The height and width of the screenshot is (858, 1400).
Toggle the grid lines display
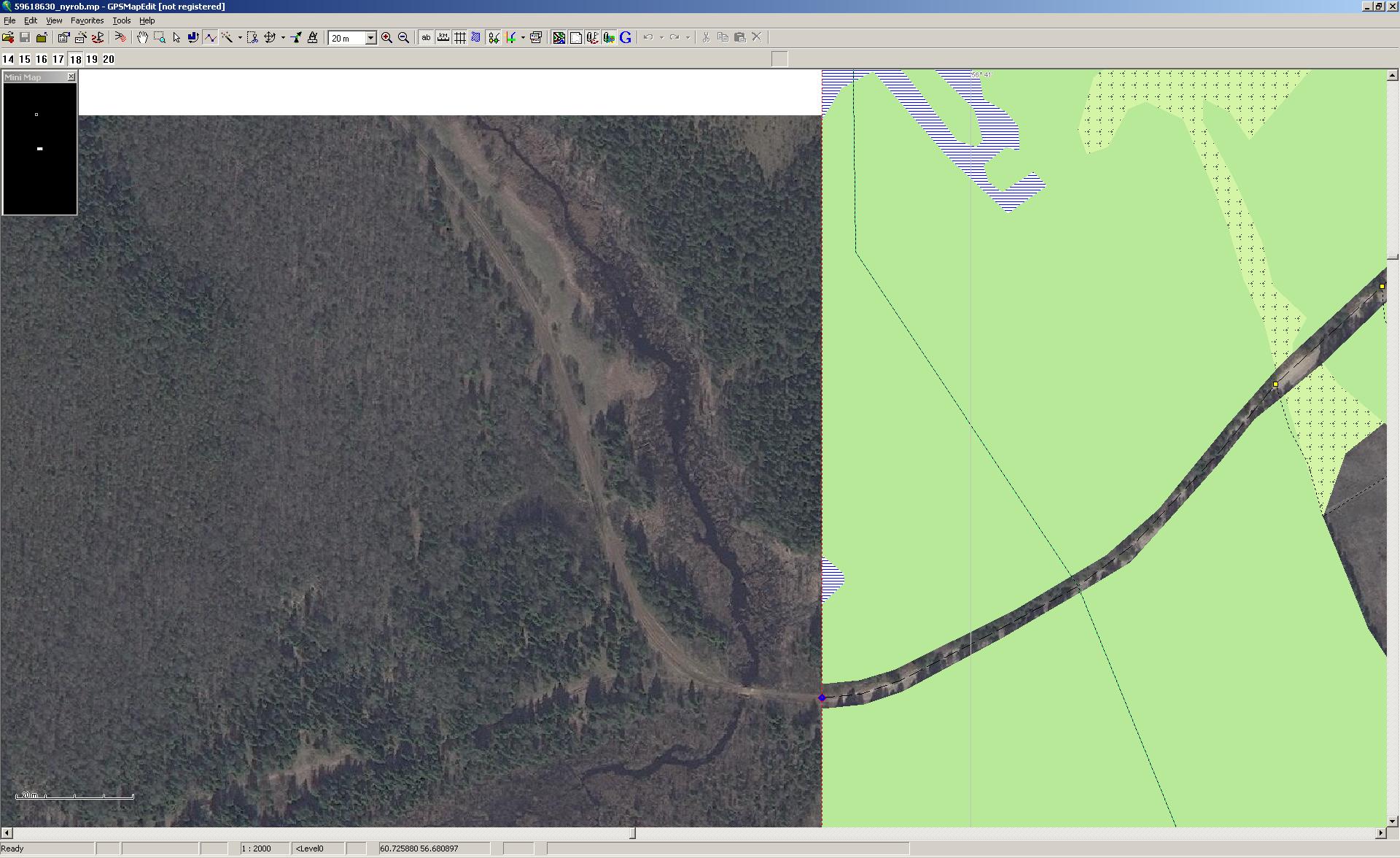[459, 38]
